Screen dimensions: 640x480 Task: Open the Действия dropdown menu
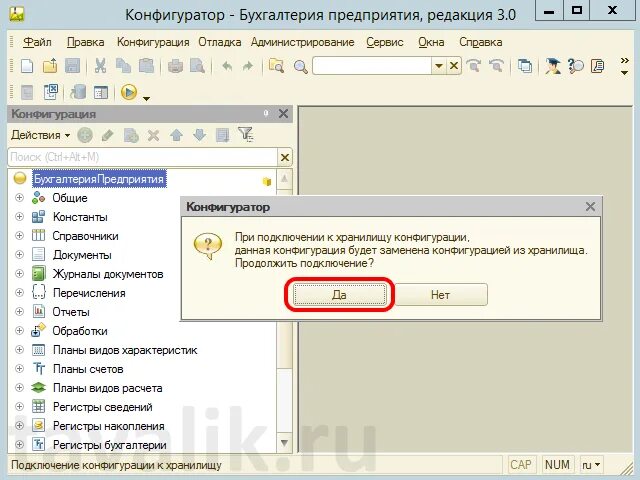pyautogui.click(x=40, y=135)
